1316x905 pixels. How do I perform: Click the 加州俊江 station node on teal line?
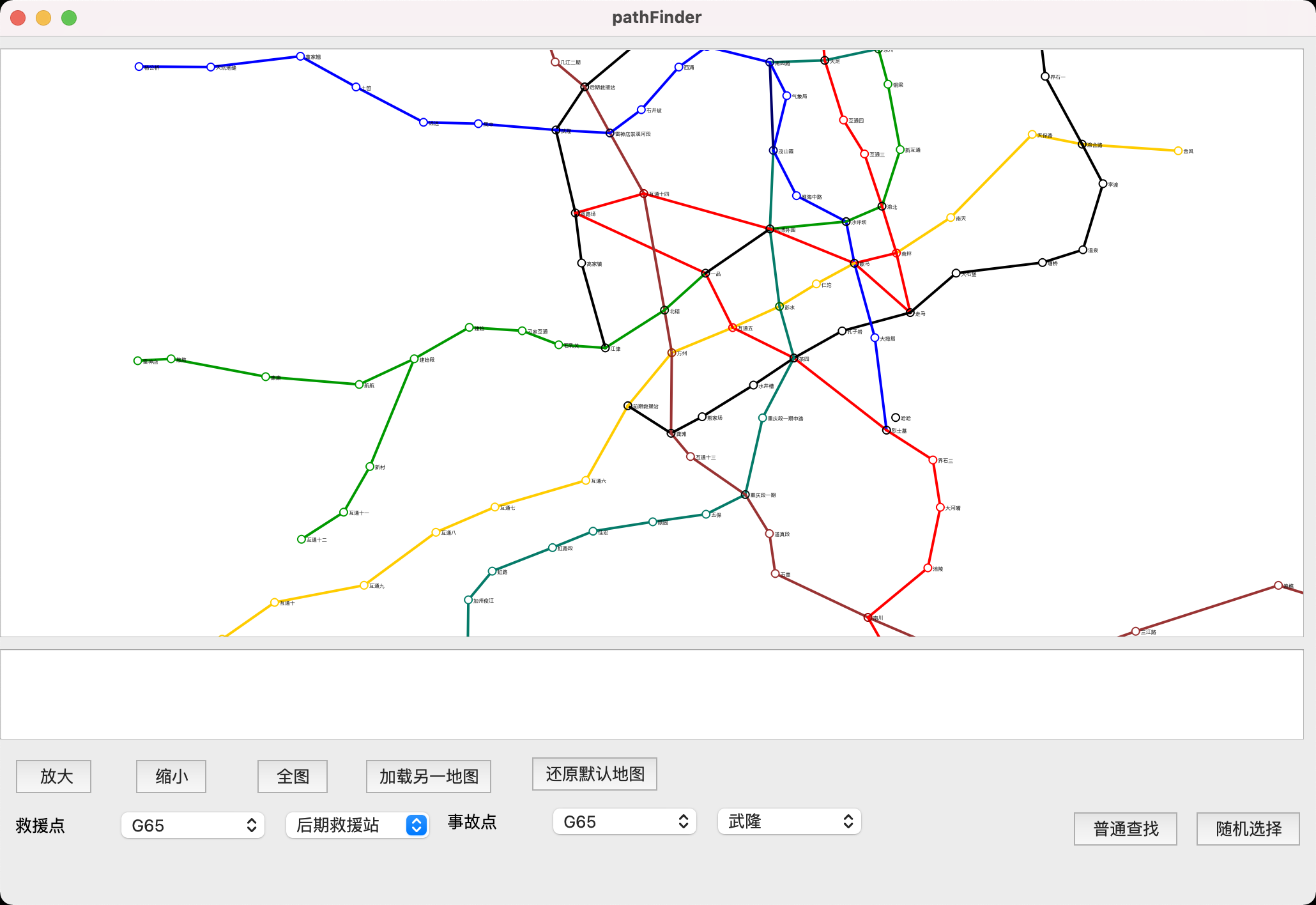pyautogui.click(x=468, y=600)
